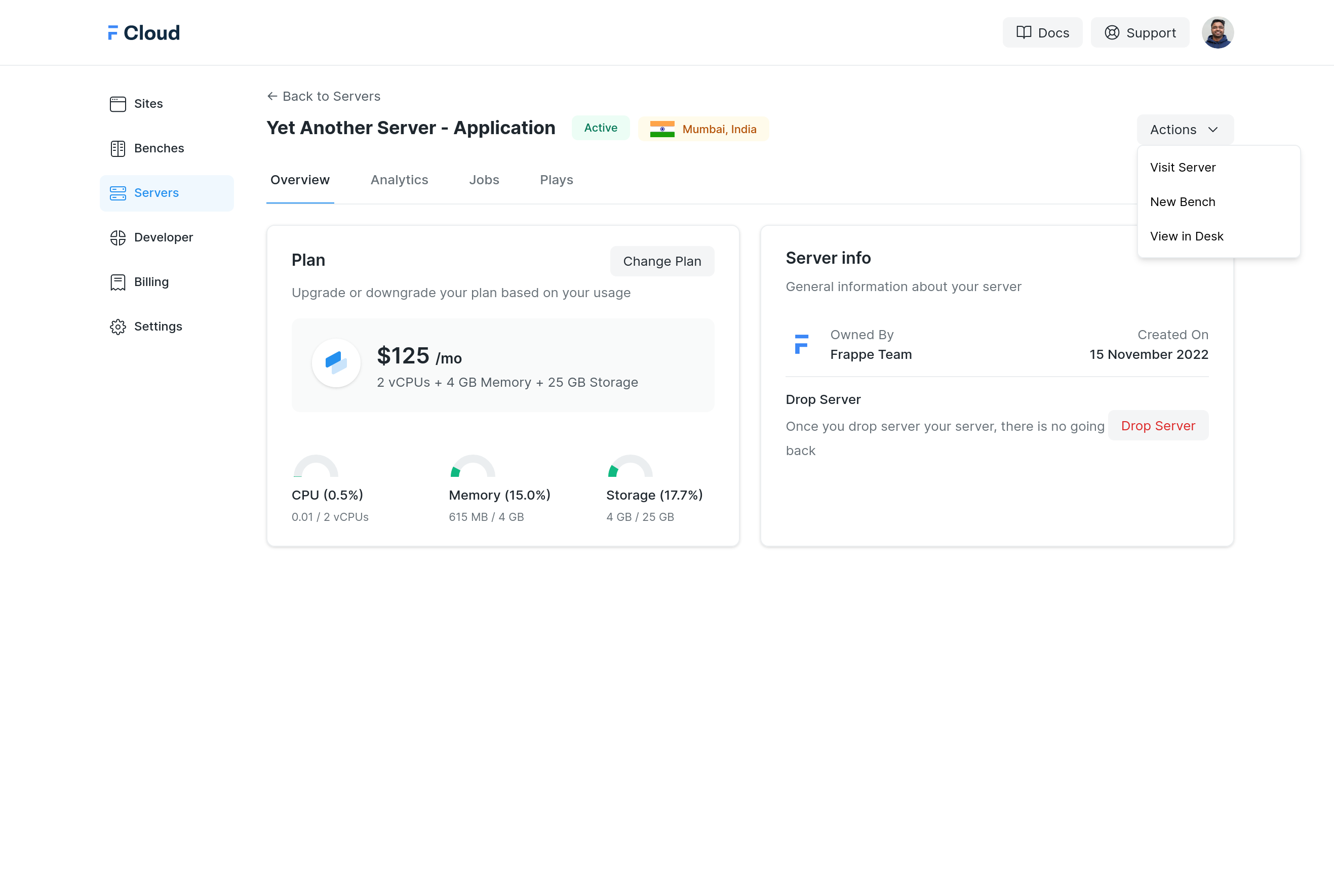Click the '15 November 2022' date
Viewport: 1334px width, 896px height.
(x=1149, y=354)
